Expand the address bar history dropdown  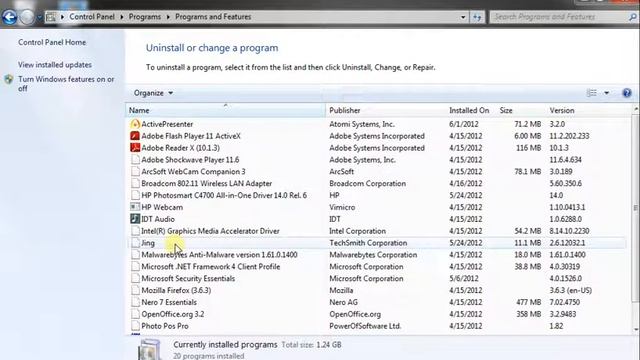pos(463,17)
